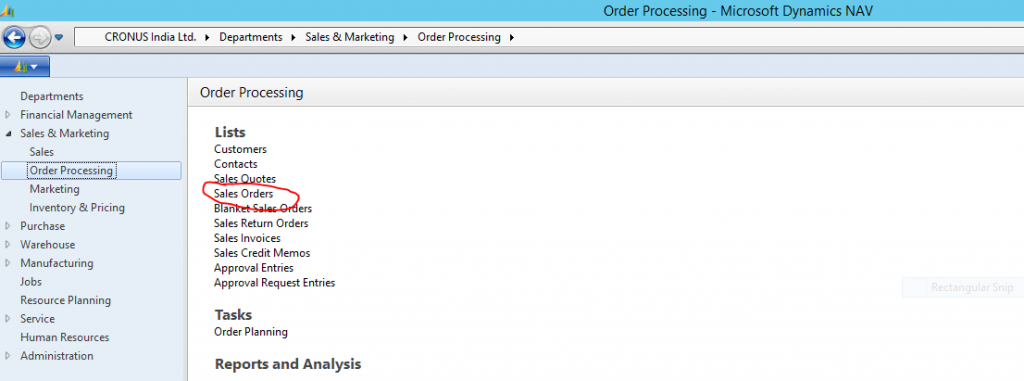Click Order Processing in the breadcrumb path
The image size is (1024, 381).
coord(459,37)
